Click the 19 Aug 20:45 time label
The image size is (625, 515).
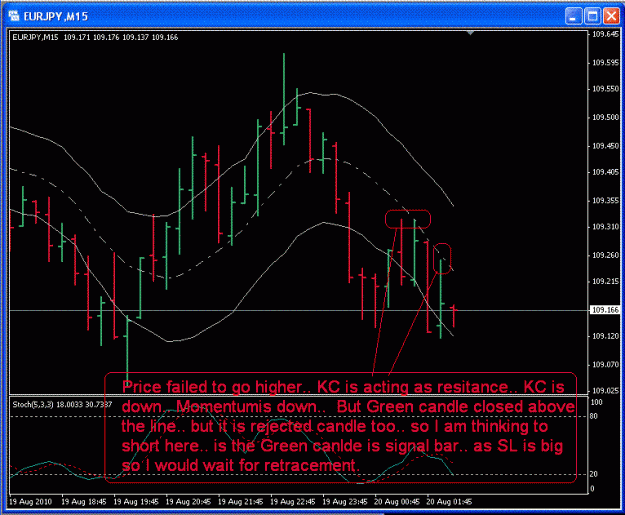tap(188, 501)
